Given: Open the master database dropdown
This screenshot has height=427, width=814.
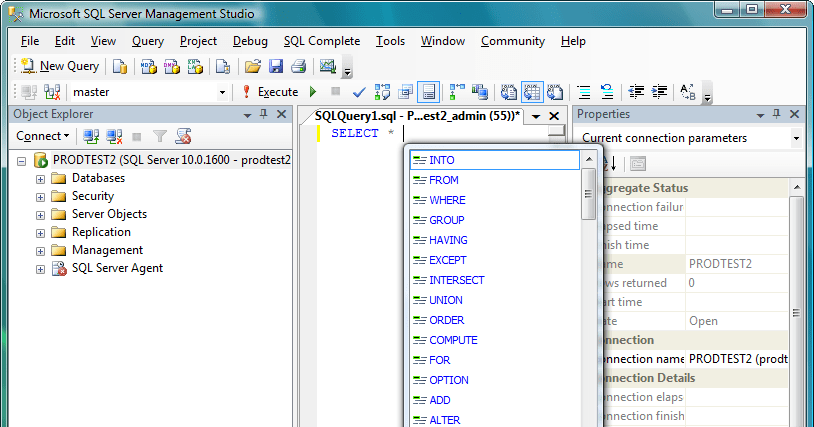Looking at the screenshot, I should tap(222, 92).
